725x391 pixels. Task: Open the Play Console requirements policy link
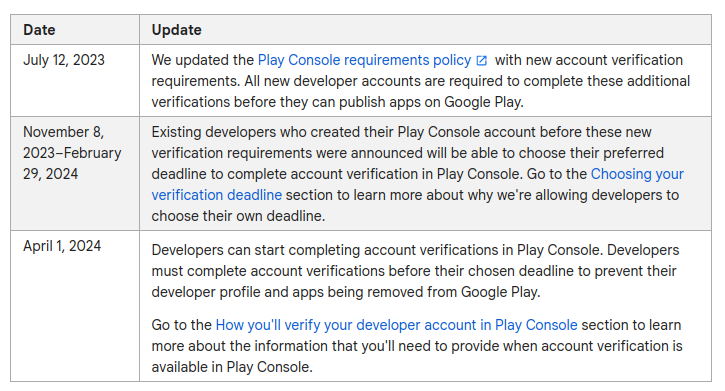[364, 60]
